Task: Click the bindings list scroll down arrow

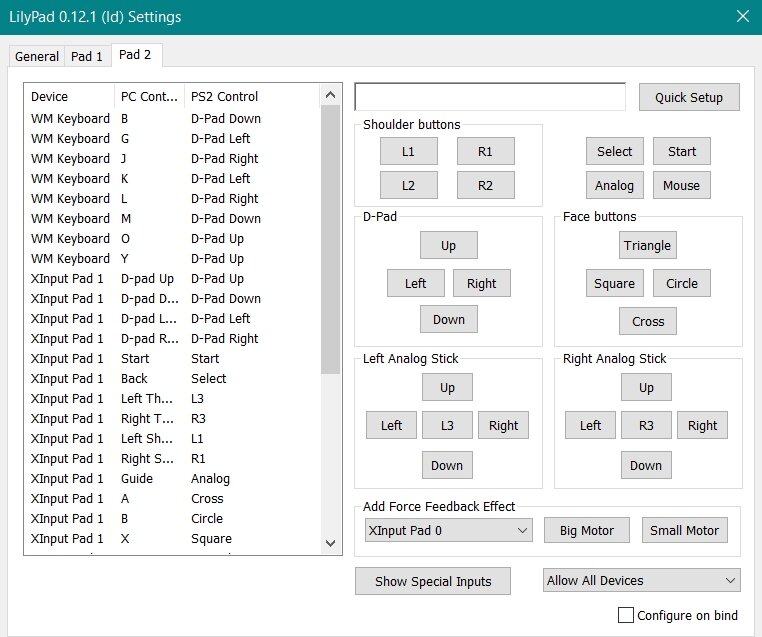Action: [x=330, y=543]
